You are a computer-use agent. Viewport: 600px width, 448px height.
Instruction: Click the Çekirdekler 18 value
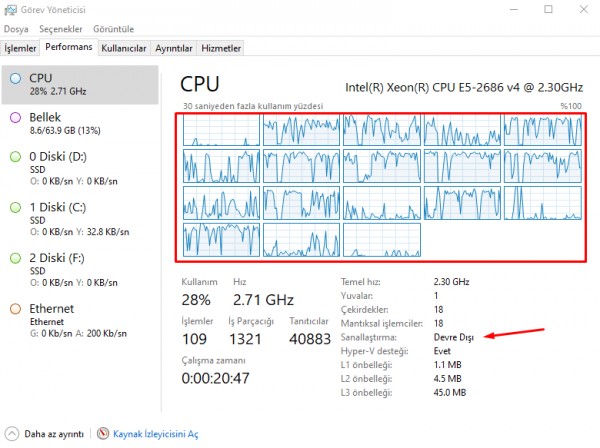coord(439,310)
